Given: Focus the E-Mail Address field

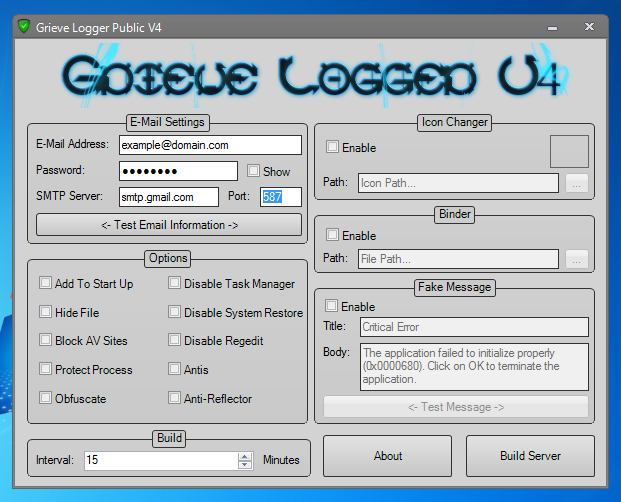Looking at the screenshot, I should [x=210, y=145].
